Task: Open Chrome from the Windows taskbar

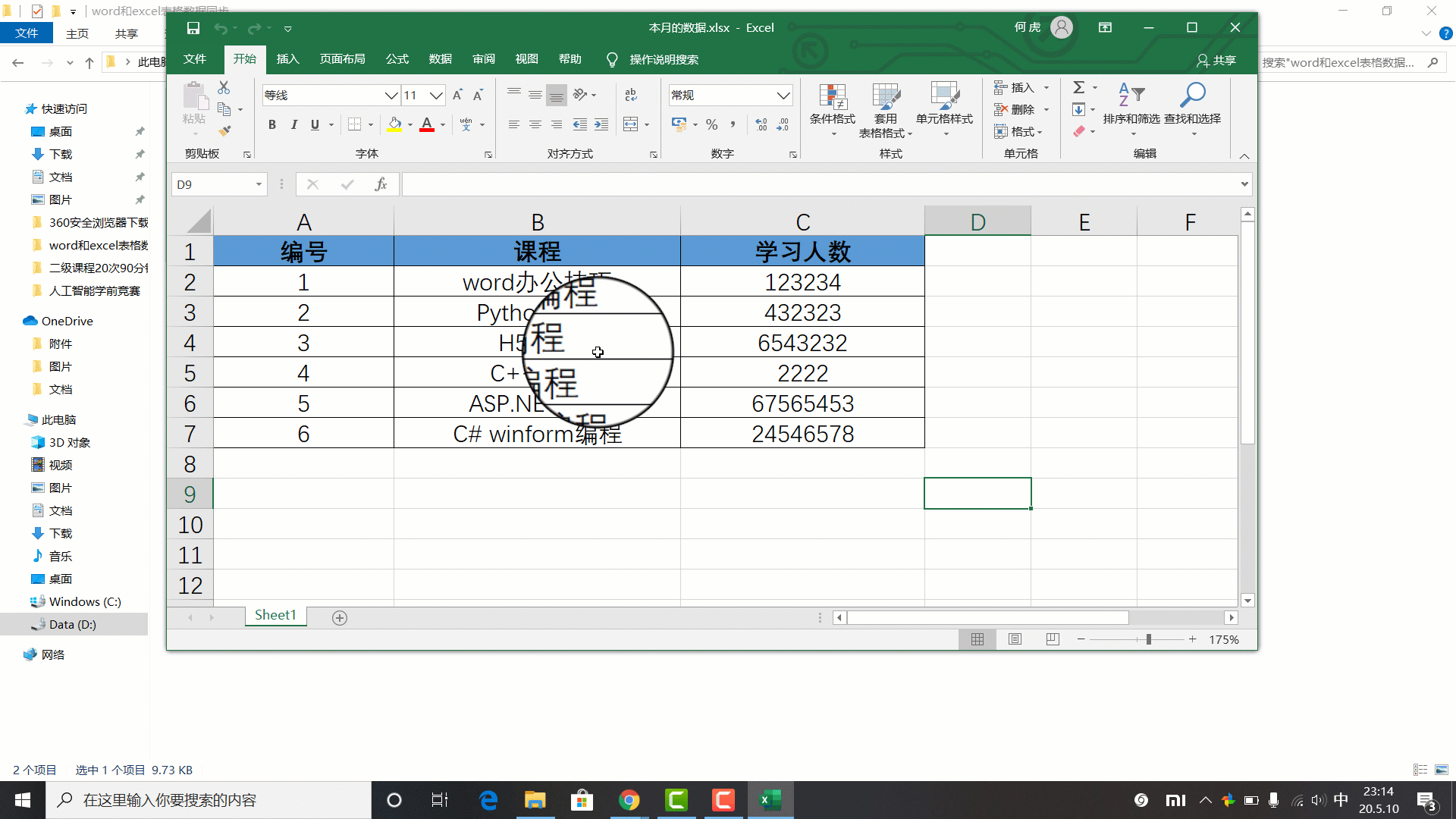Action: 629,800
